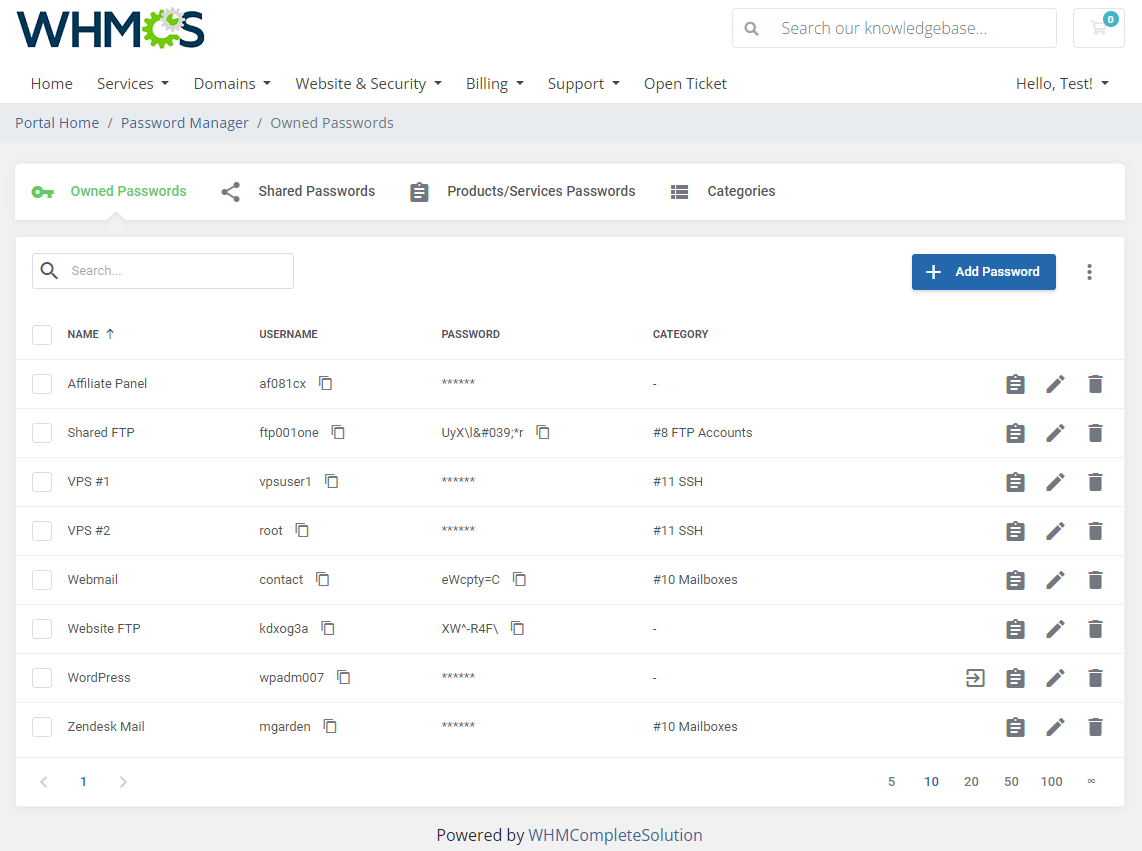Switch to Owned Passwords tab
Screen dimensions: 1142x851
[x=110, y=191]
